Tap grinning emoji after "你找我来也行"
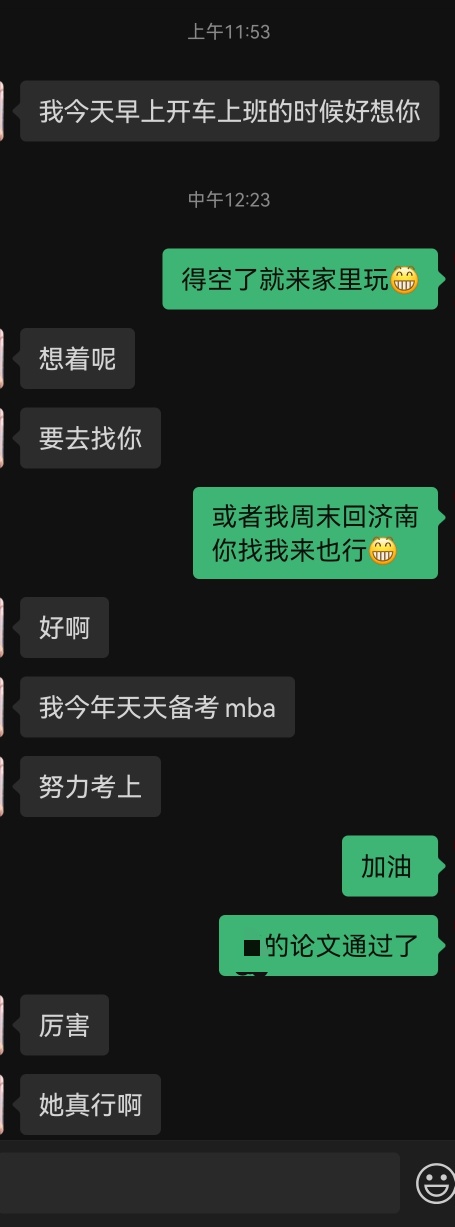Screen dimensions: 455x1227 [383, 549]
